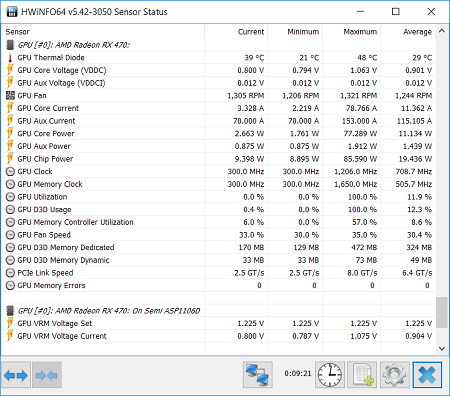450x396 pixels.
Task: Click the Minimum column header
Action: 303,32
